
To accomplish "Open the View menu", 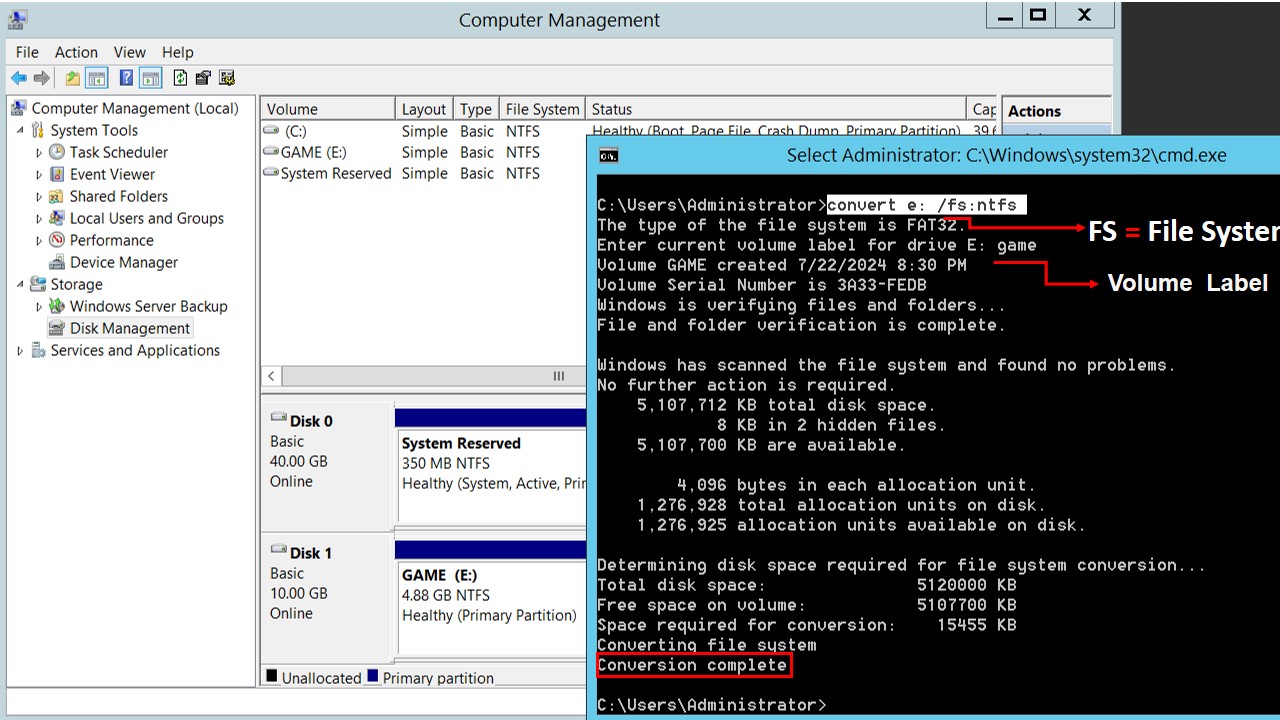I will point(129,52).
